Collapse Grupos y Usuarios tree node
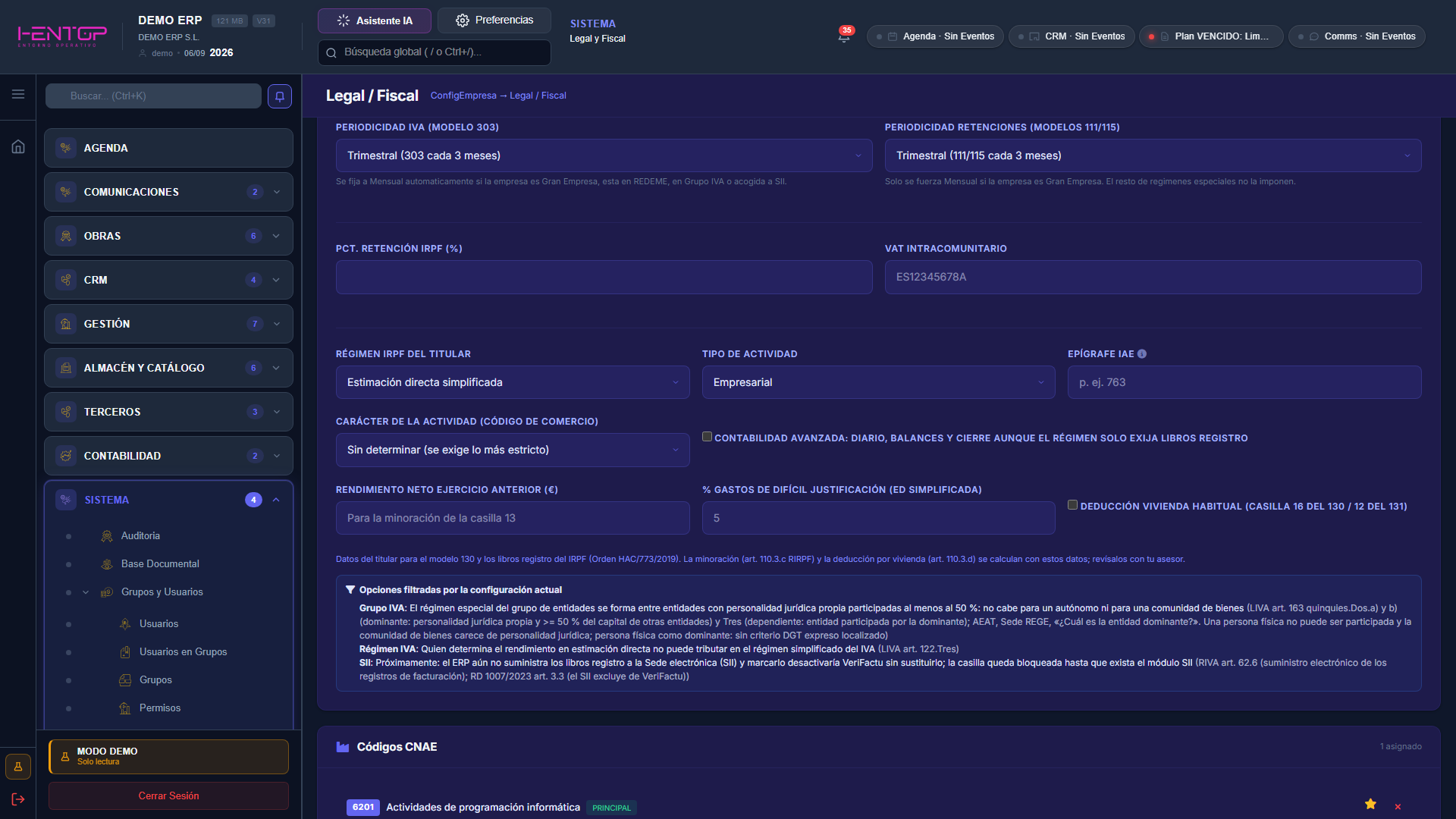The image size is (1456, 819). (86, 592)
